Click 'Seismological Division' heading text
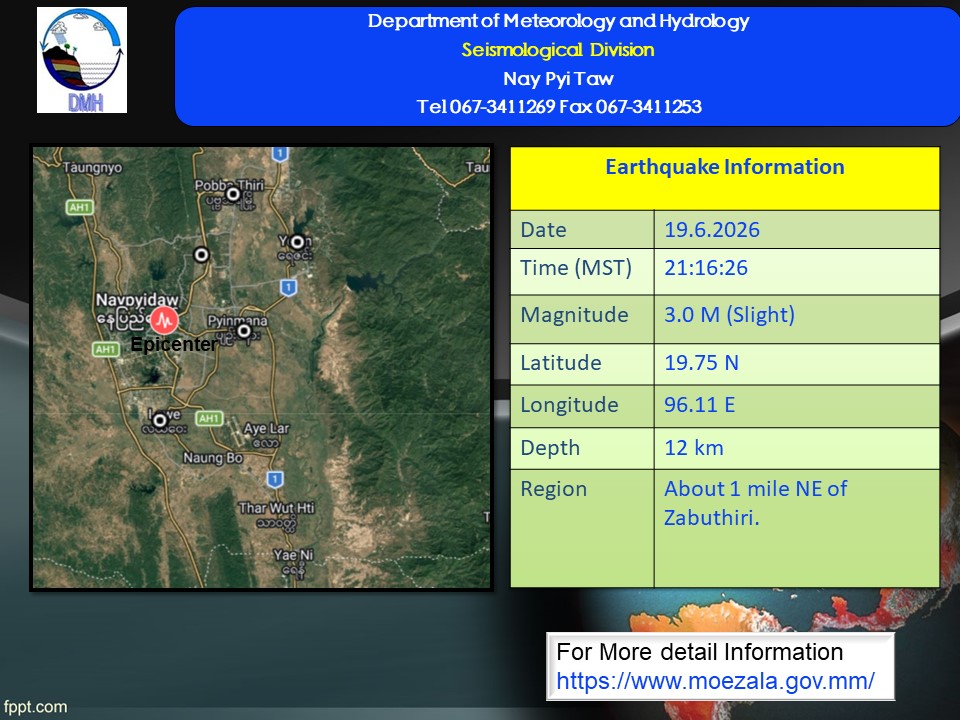The height and width of the screenshot is (720, 960). pyautogui.click(x=558, y=50)
